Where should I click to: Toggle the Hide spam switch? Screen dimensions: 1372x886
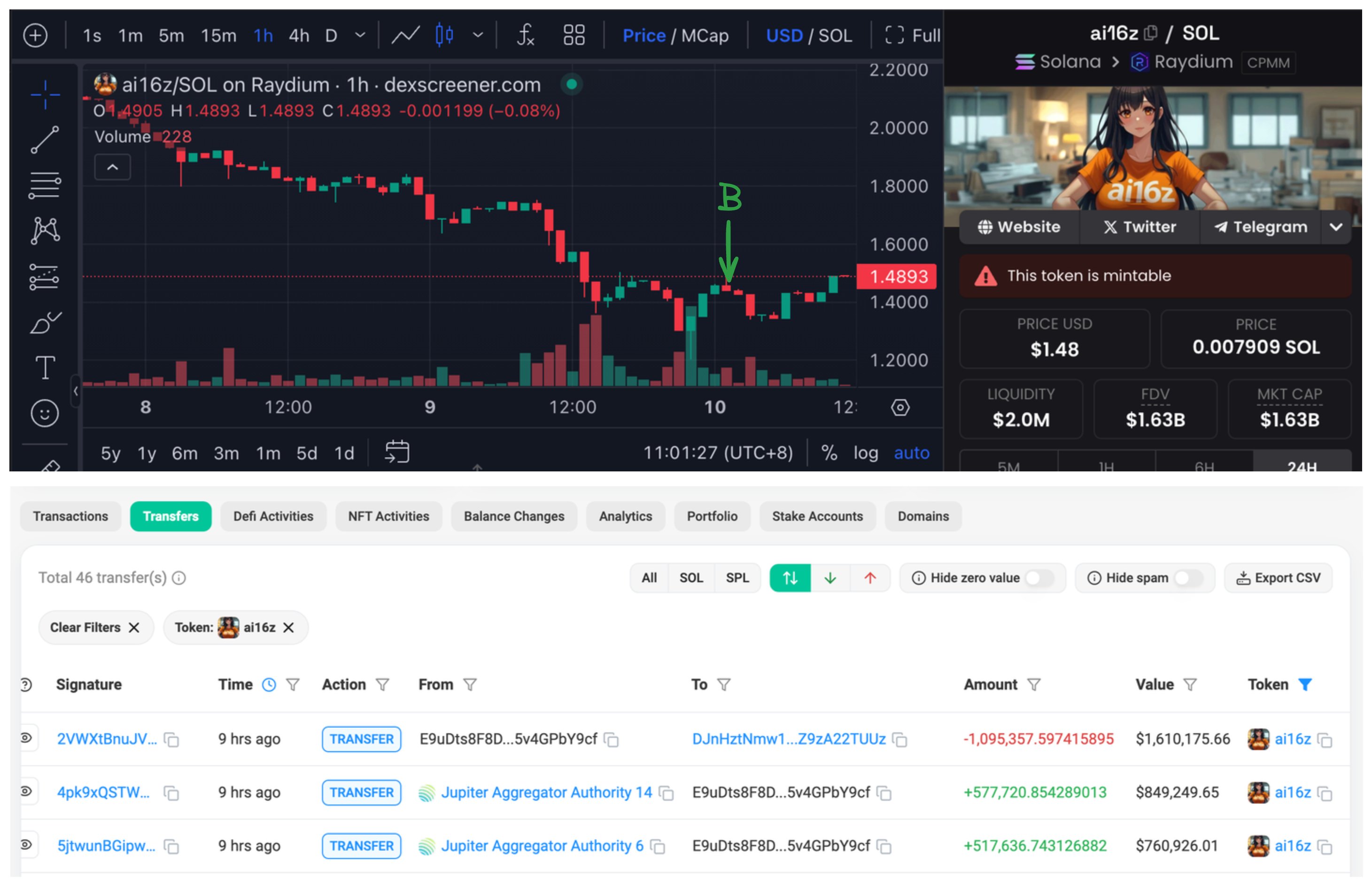click(x=1188, y=578)
